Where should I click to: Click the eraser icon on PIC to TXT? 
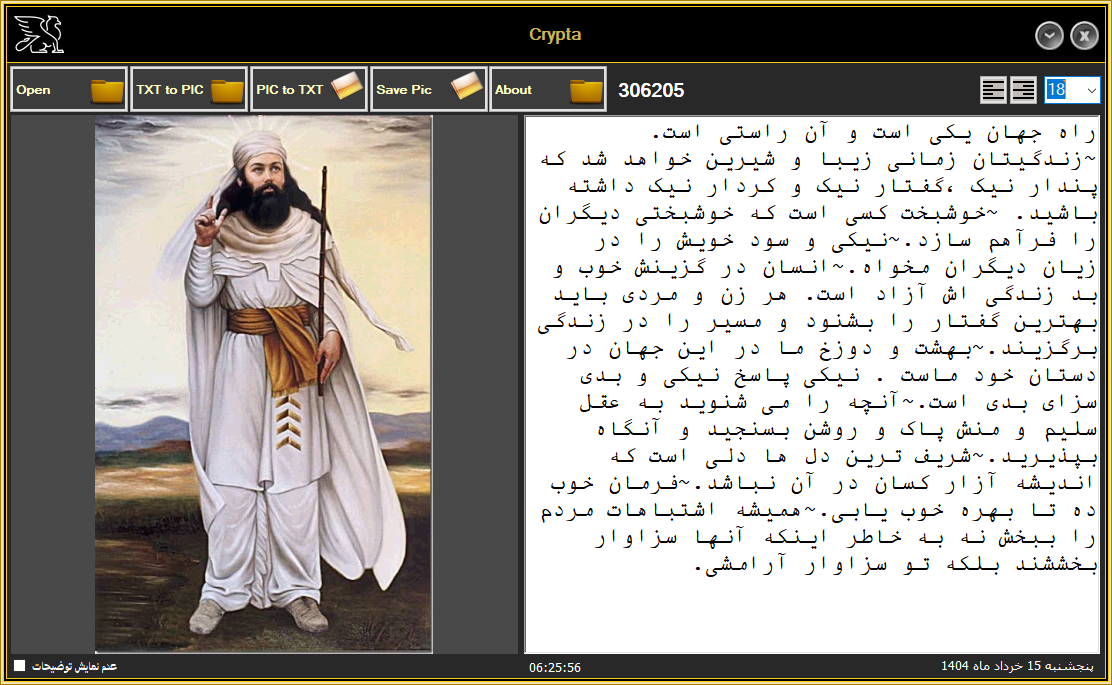point(346,86)
